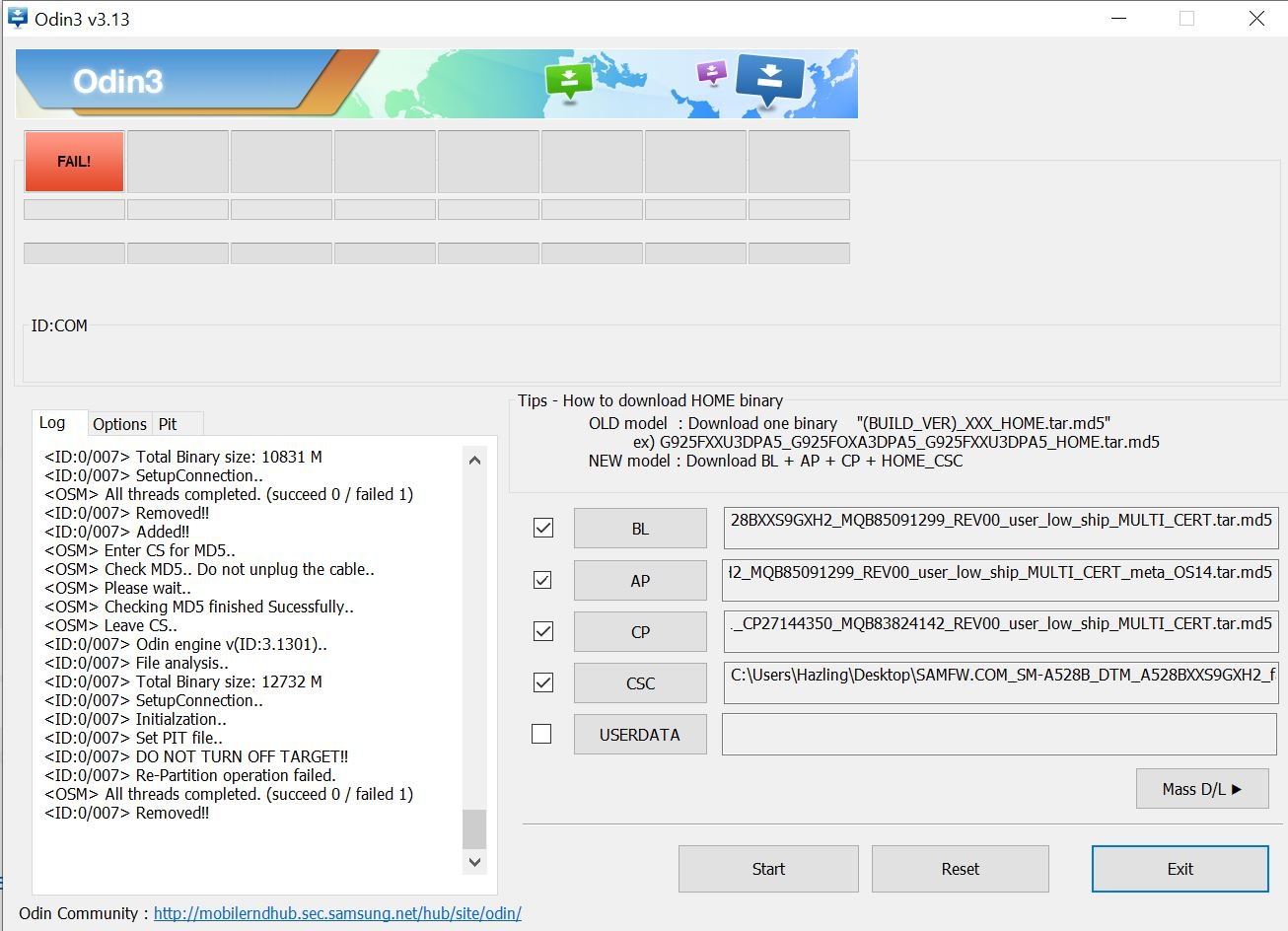This screenshot has width=1288, height=931.
Task: Select log line 'DO NOT TURN OFF TARGET!!'
Action: (196, 756)
